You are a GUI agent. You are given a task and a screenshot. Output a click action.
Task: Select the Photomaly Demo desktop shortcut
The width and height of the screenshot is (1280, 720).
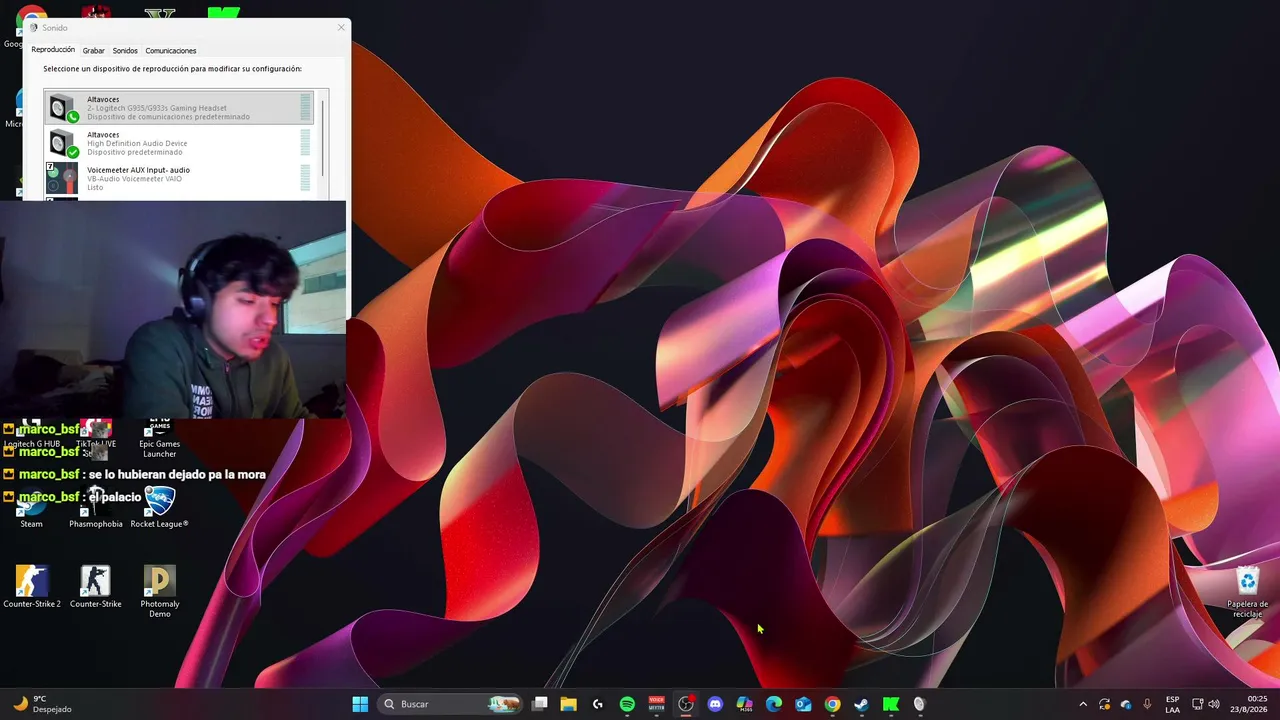(160, 592)
